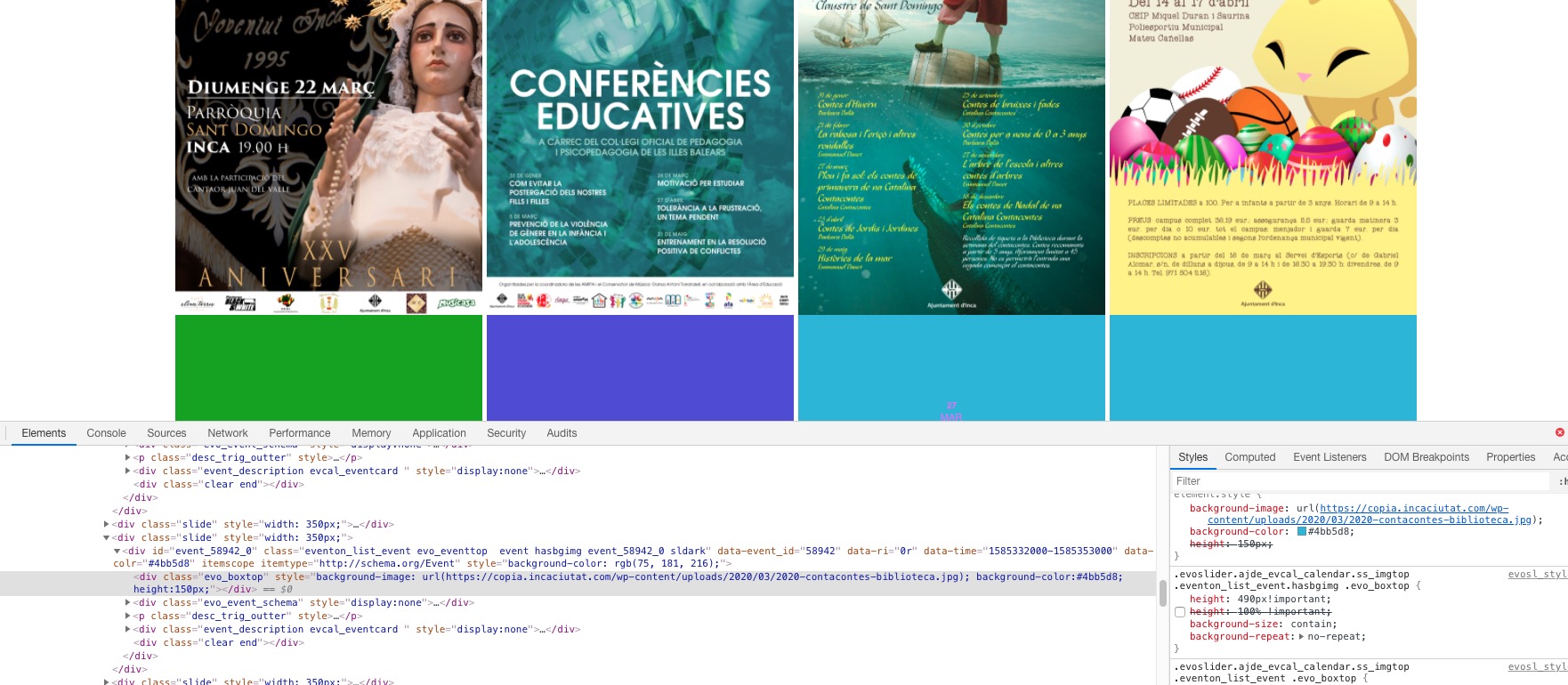Image resolution: width=1568 pixels, height=685 pixels.
Task: Show the Computed styles tab
Action: pyautogui.click(x=1249, y=457)
